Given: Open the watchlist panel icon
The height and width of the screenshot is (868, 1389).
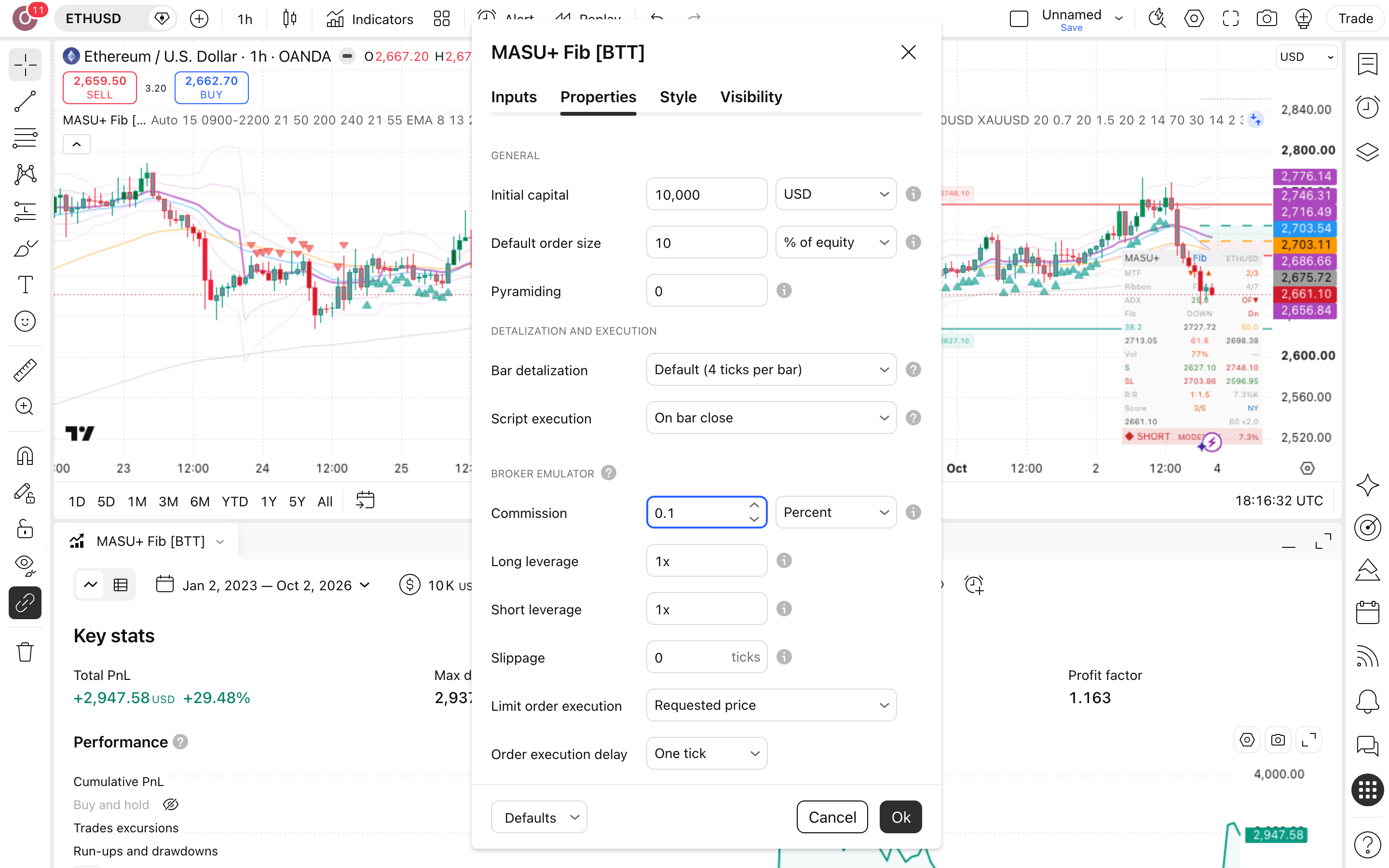Looking at the screenshot, I should 1367,64.
